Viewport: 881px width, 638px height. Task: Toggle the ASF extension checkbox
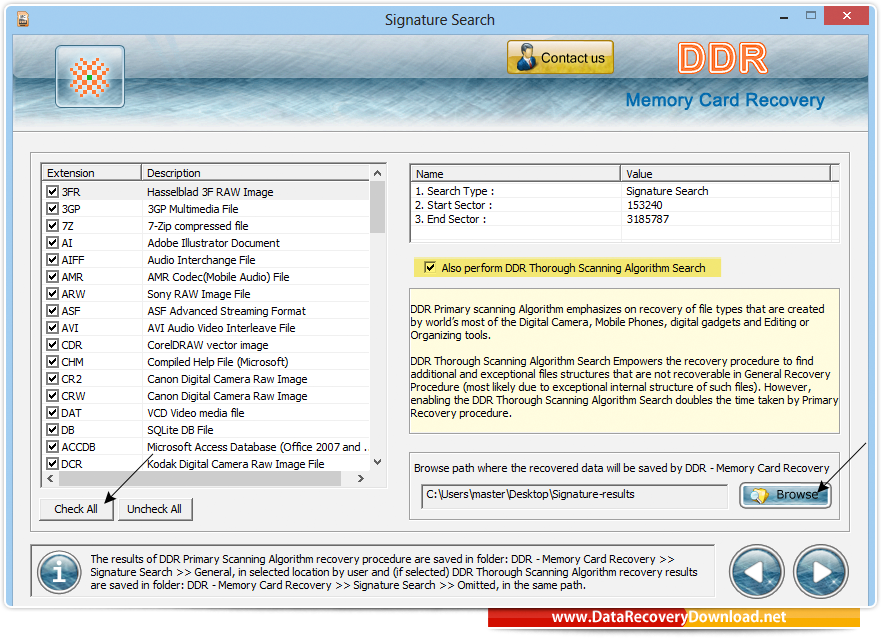[x=53, y=311]
